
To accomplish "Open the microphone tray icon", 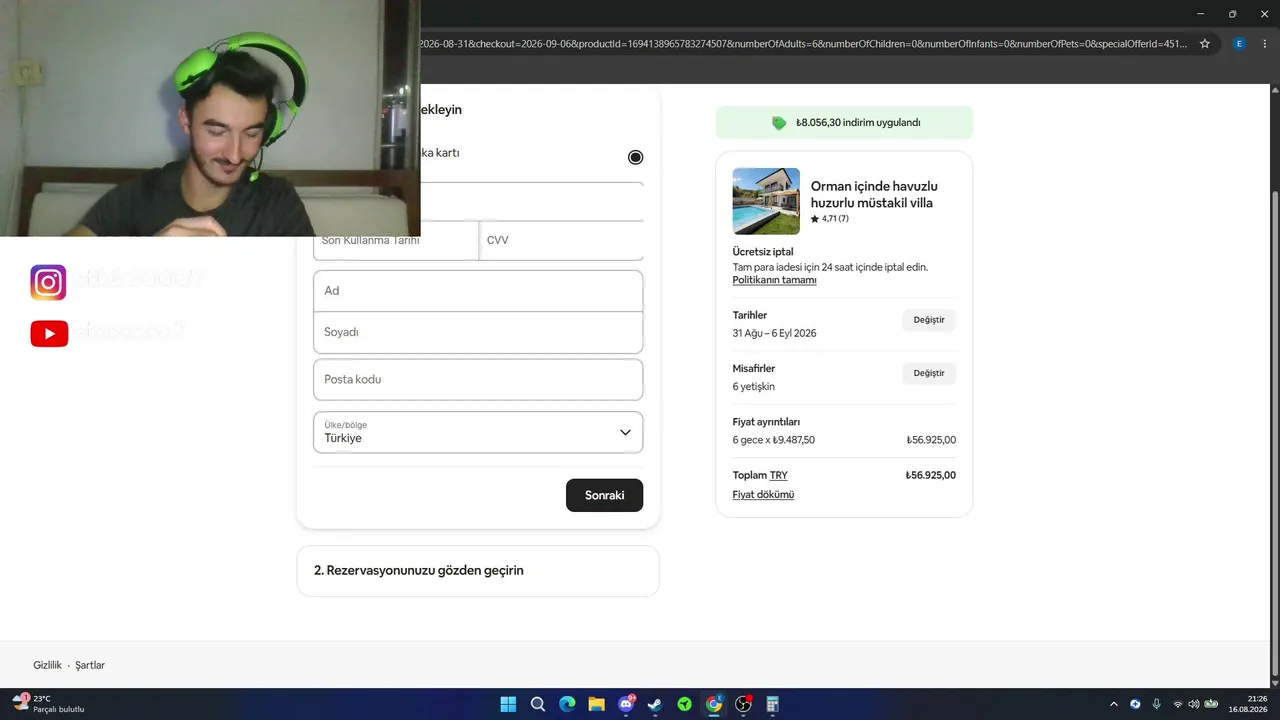I will 1156,704.
